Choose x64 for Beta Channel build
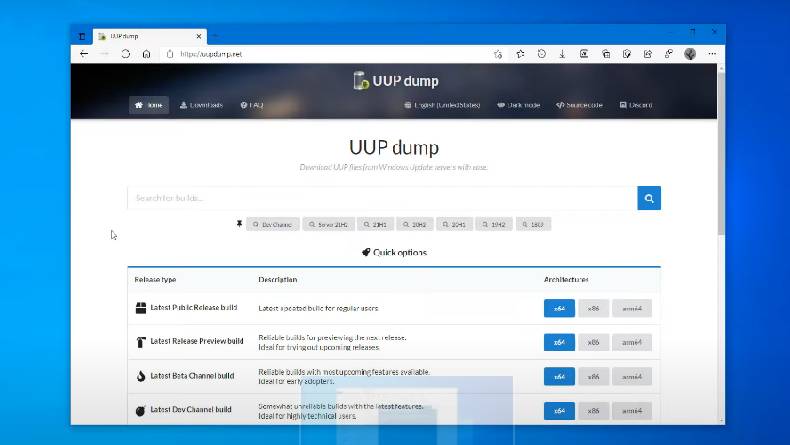This screenshot has height=445, width=790. [559, 376]
